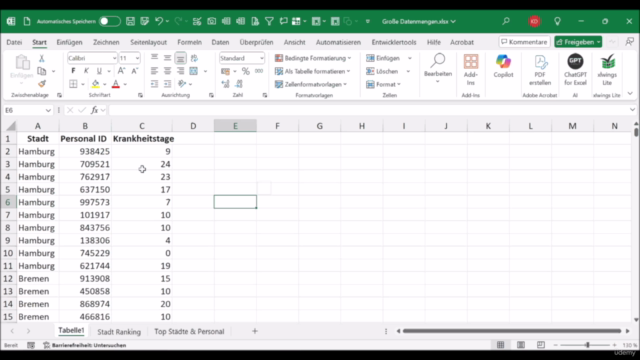640x360 pixels.
Task: Open the Bearbeiten magnifier menu
Action: tap(438, 68)
